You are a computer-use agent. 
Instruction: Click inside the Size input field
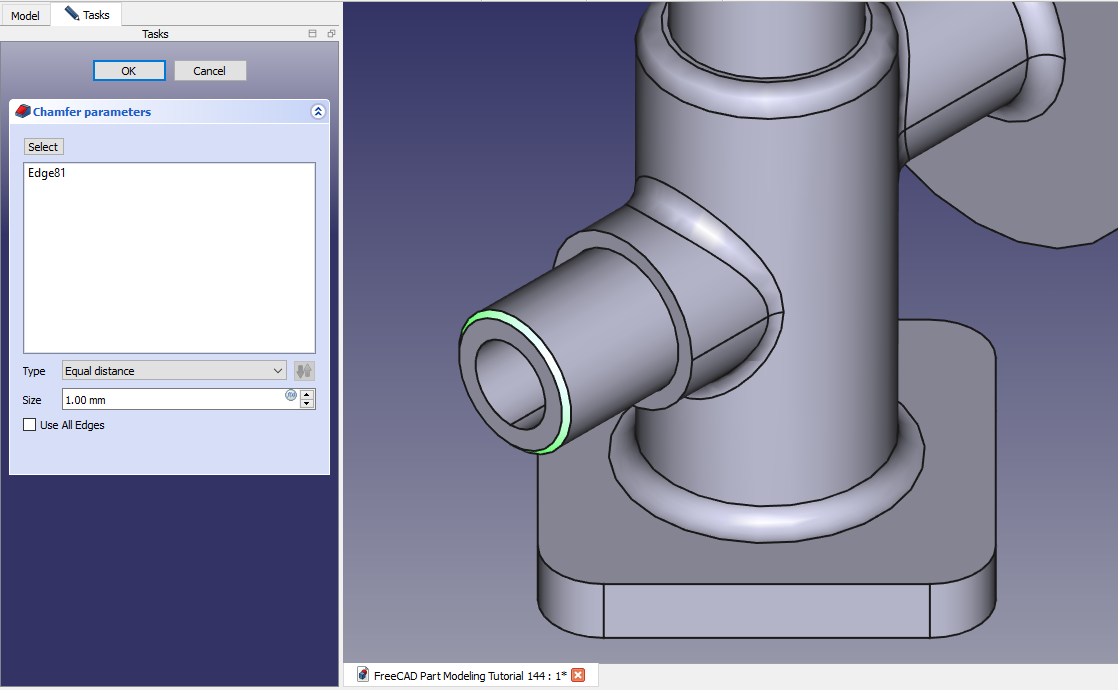pos(170,400)
